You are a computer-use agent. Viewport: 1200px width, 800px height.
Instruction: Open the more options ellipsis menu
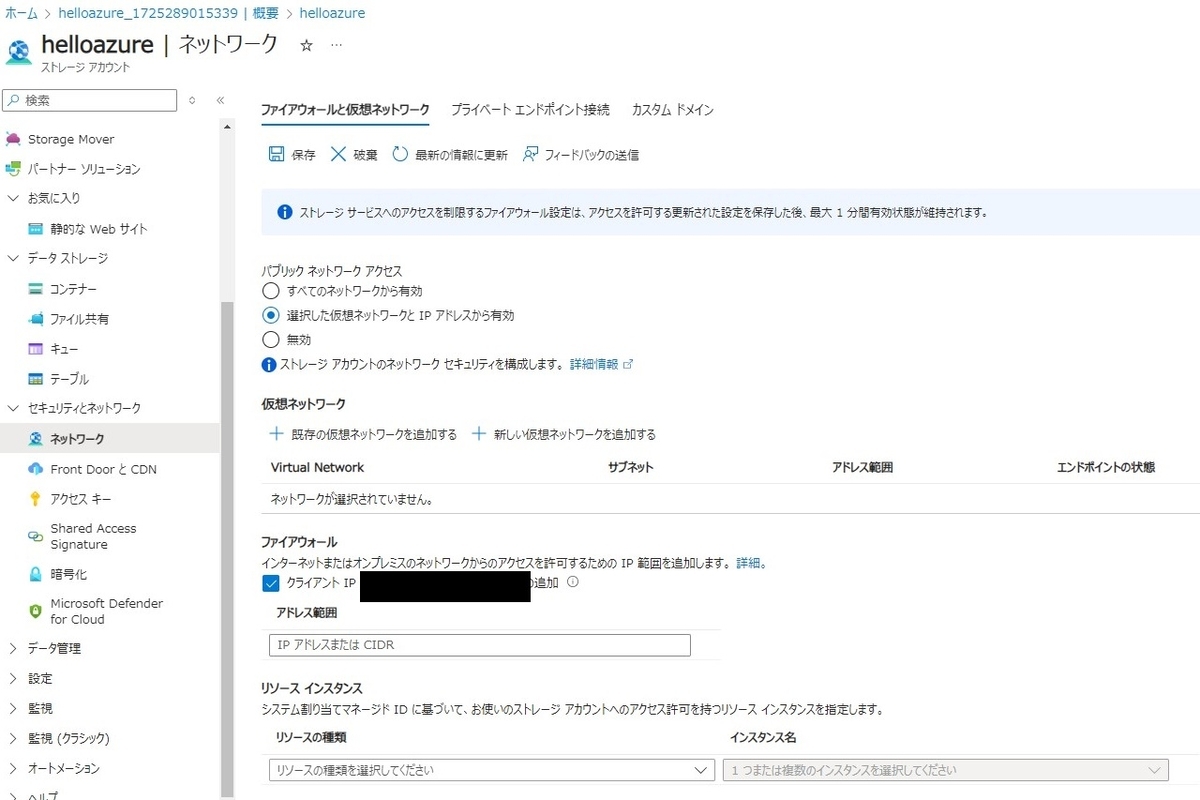click(336, 46)
